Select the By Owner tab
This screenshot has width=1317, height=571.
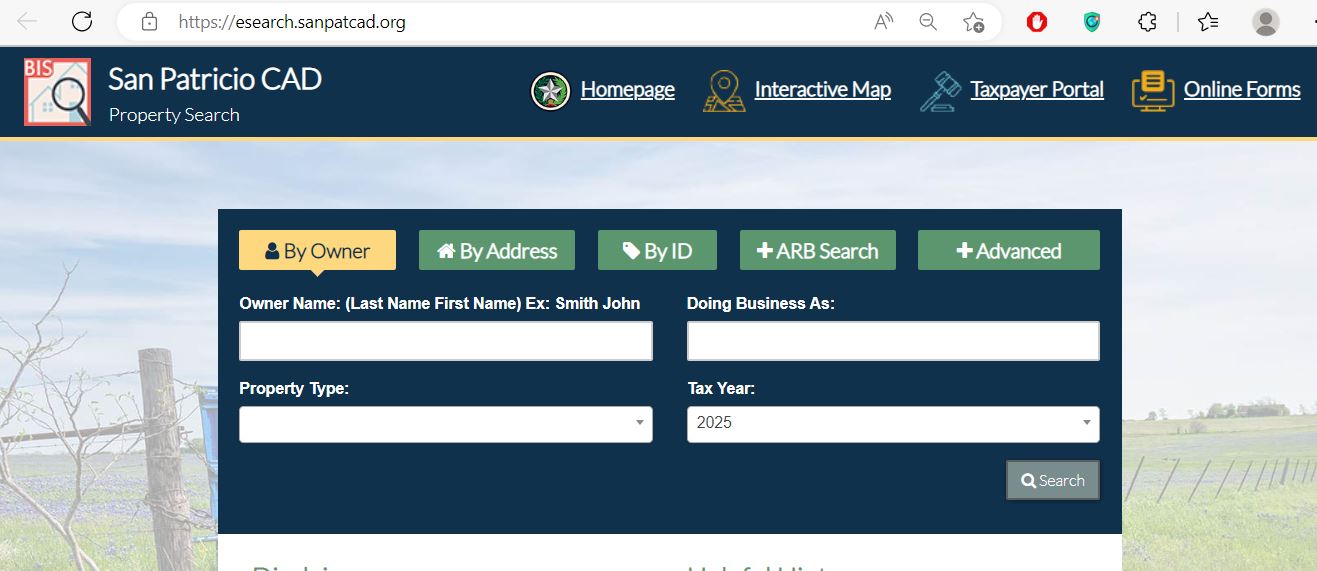click(317, 250)
